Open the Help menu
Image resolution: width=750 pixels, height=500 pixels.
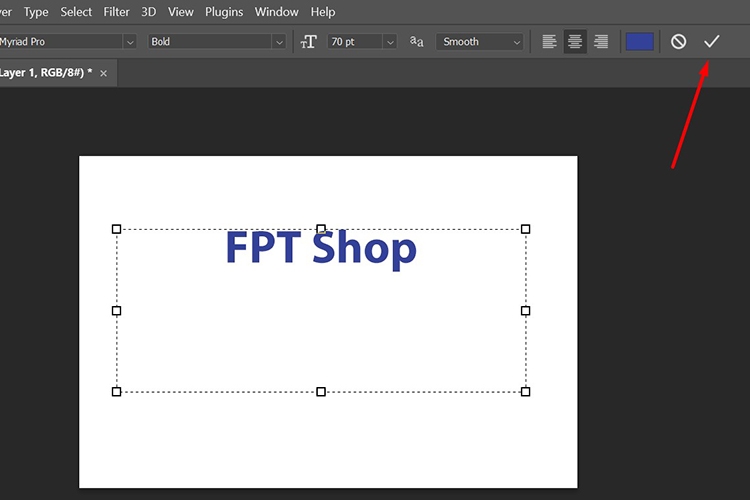(x=323, y=12)
